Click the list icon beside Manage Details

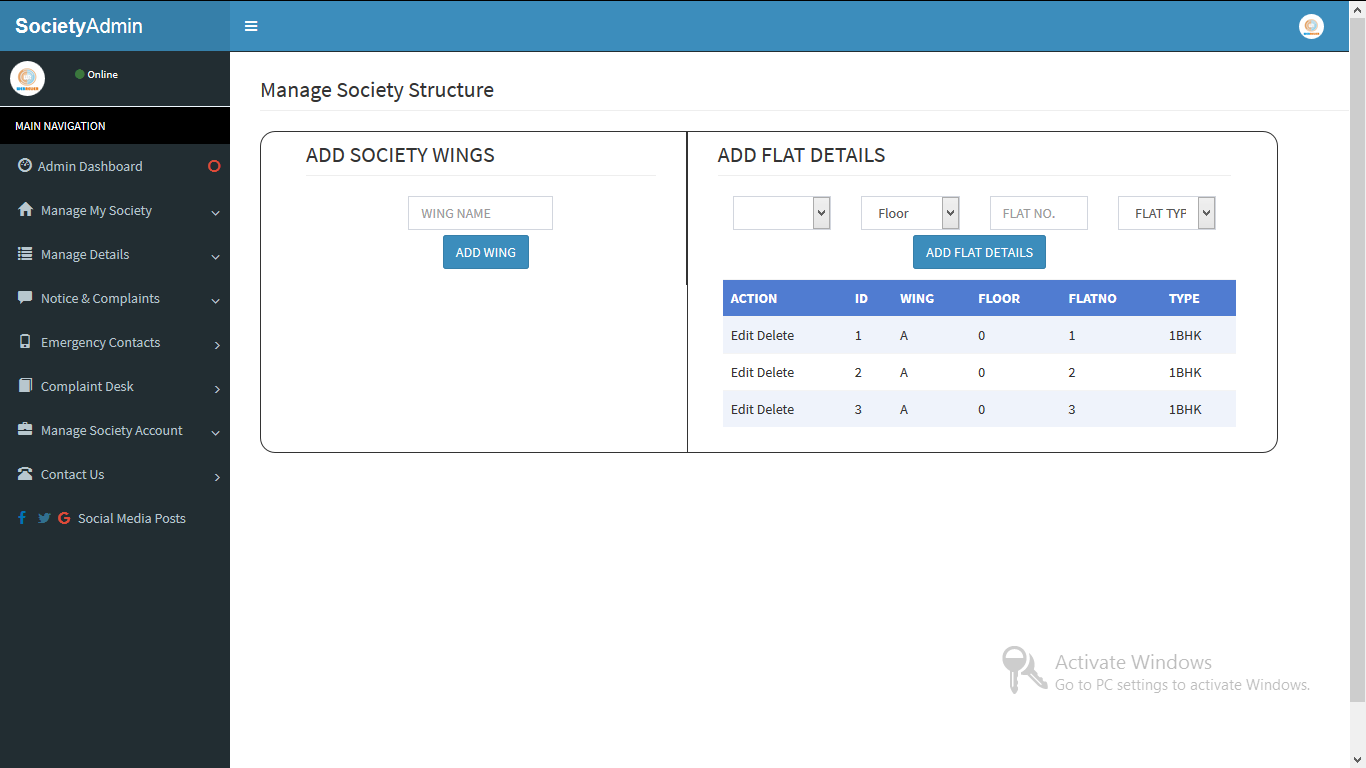22,254
